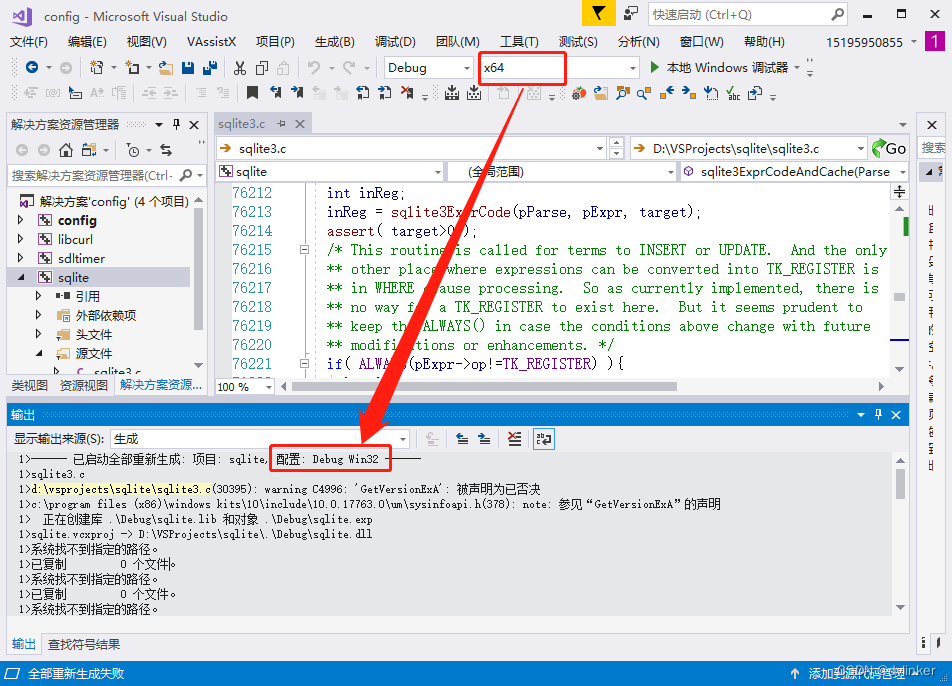Collapse the comment block at line 76215
Viewport: 952px width, 686px height.
point(304,250)
